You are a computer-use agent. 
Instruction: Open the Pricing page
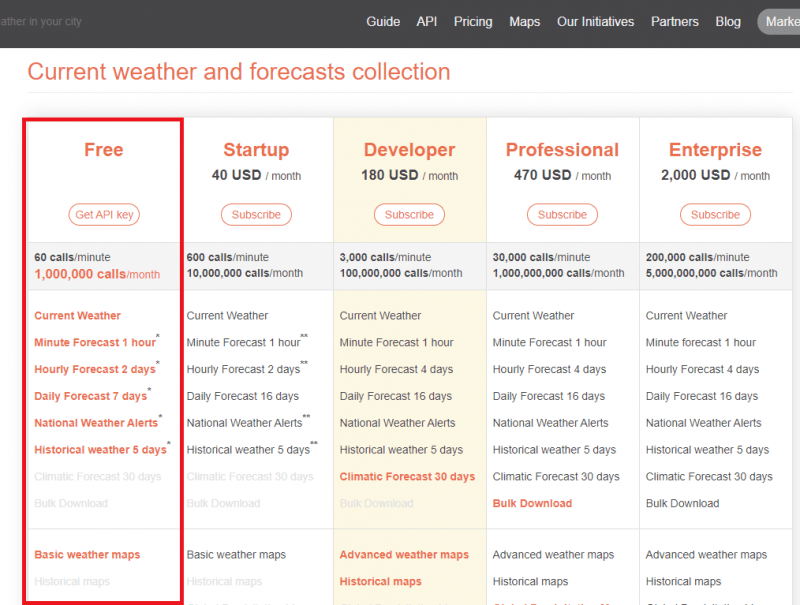pos(473,22)
